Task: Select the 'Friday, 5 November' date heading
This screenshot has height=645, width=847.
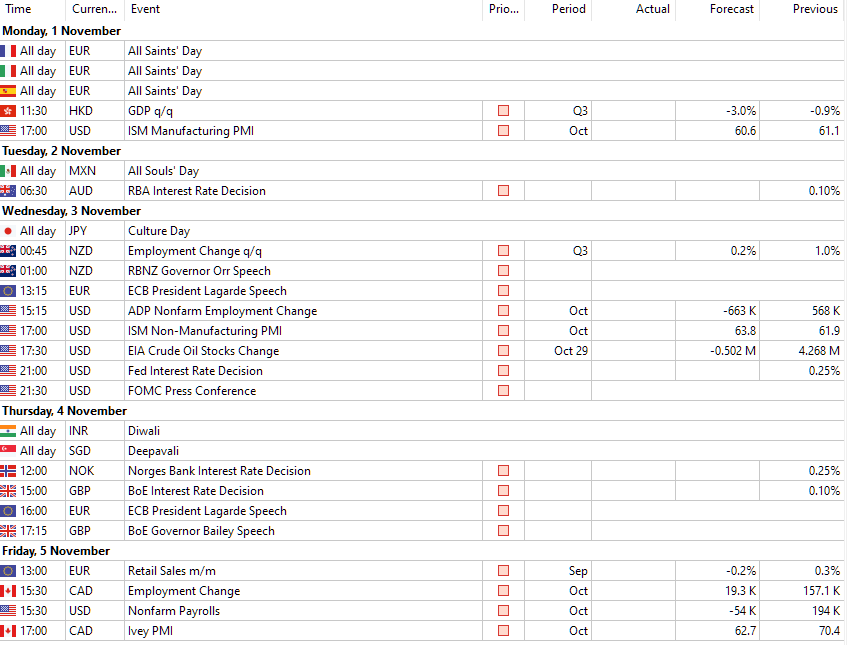Action: 56,550
